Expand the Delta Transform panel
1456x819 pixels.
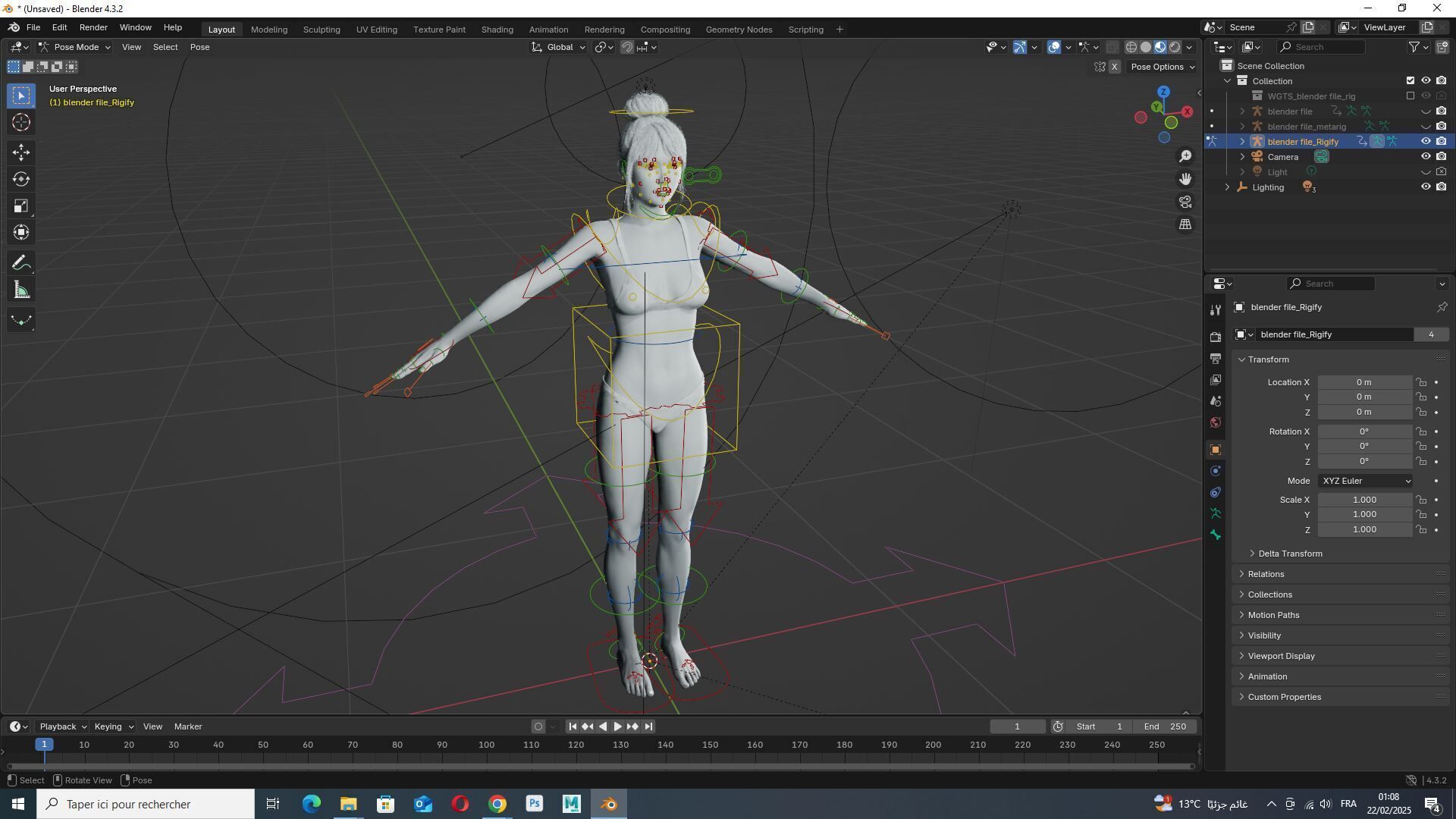(1289, 554)
